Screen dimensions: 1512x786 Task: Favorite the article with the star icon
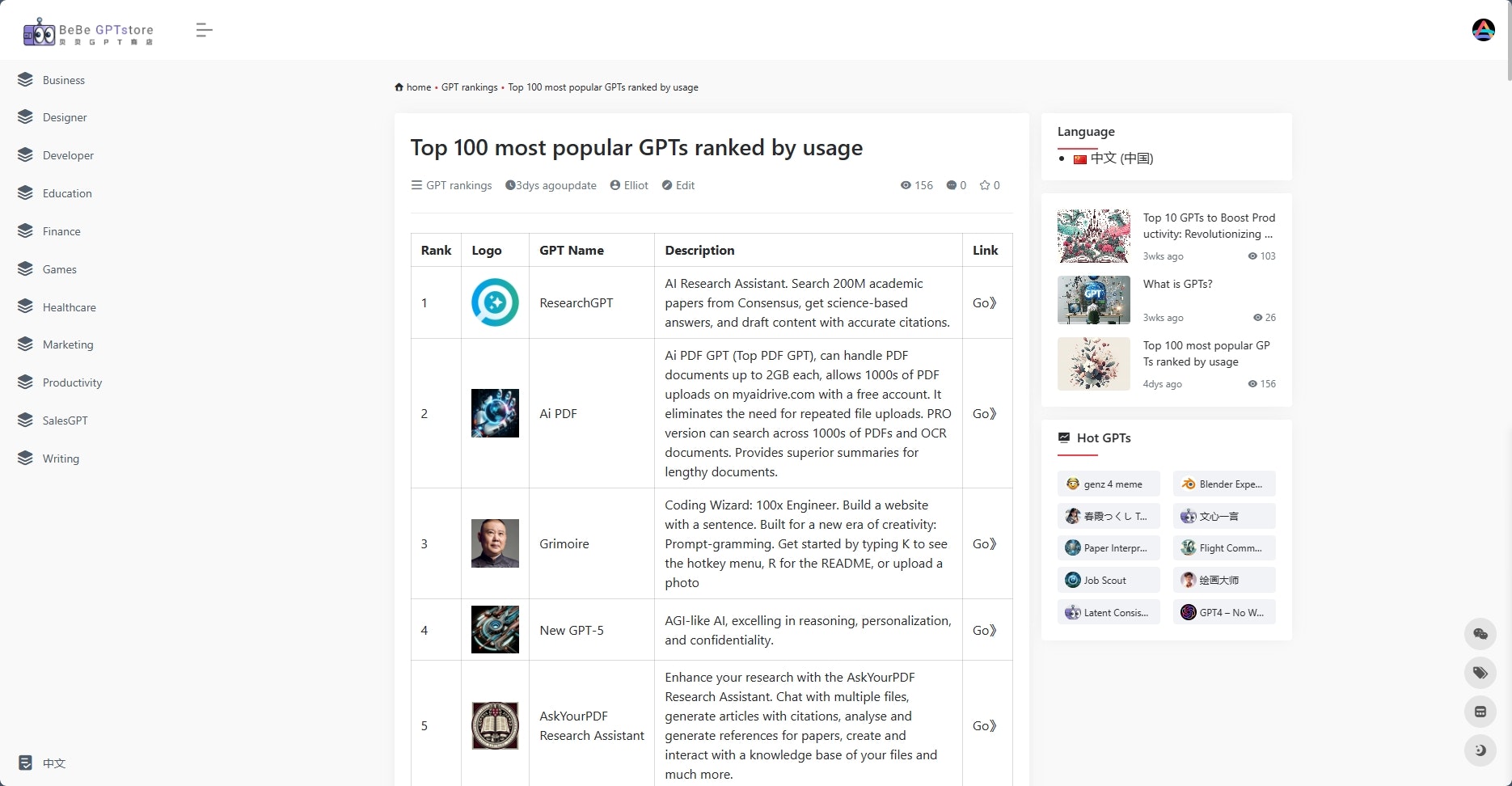click(x=985, y=185)
